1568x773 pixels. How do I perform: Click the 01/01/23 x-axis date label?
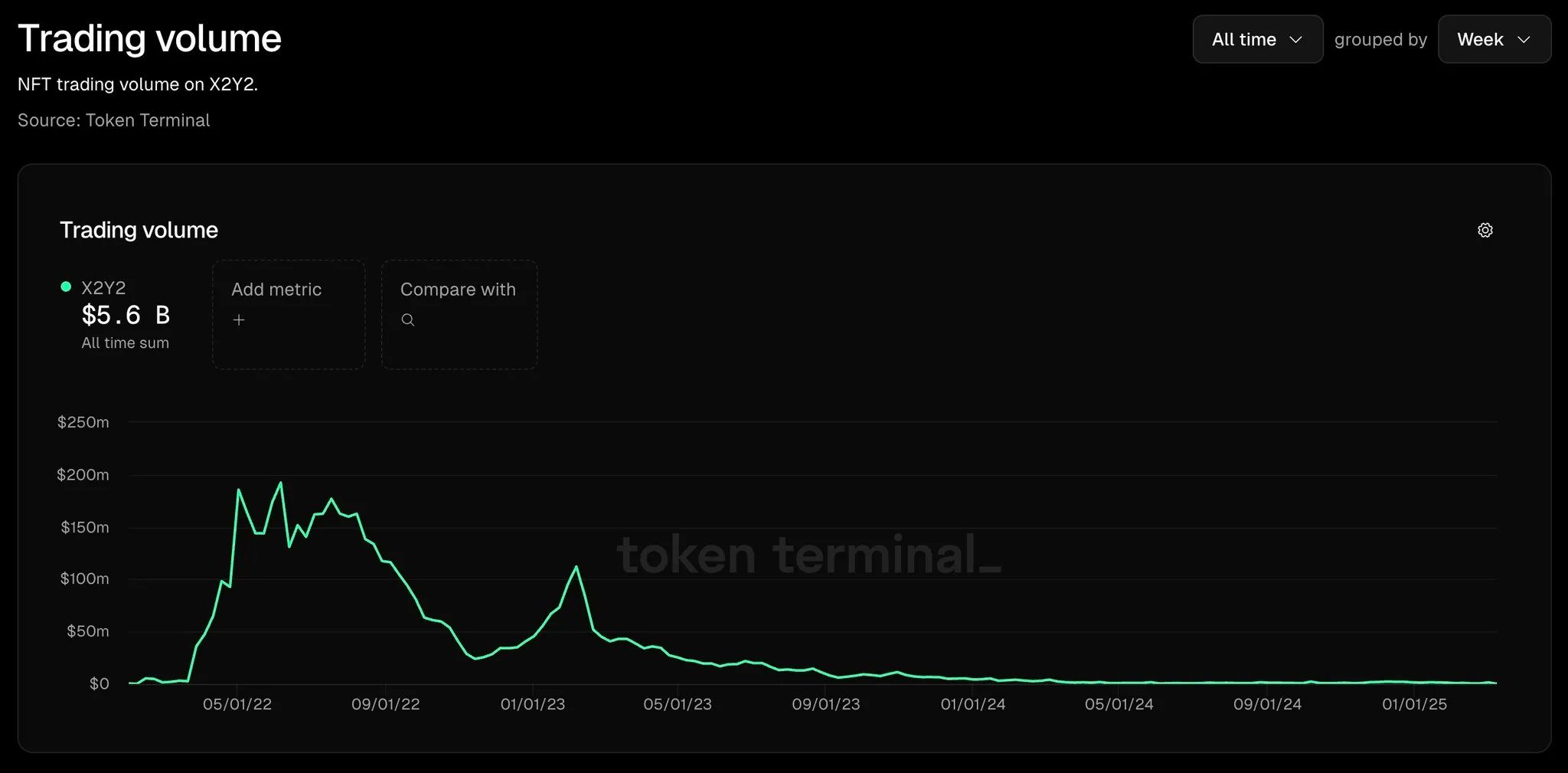pos(533,704)
